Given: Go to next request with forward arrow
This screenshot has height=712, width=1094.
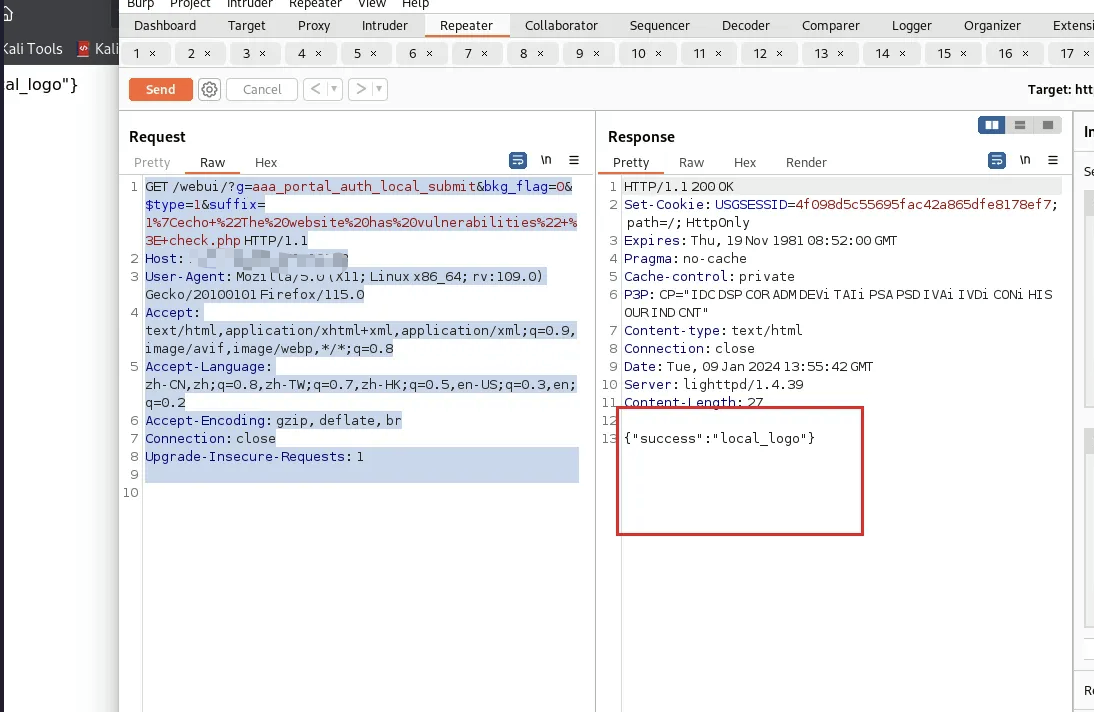Looking at the screenshot, I should tap(361, 89).
